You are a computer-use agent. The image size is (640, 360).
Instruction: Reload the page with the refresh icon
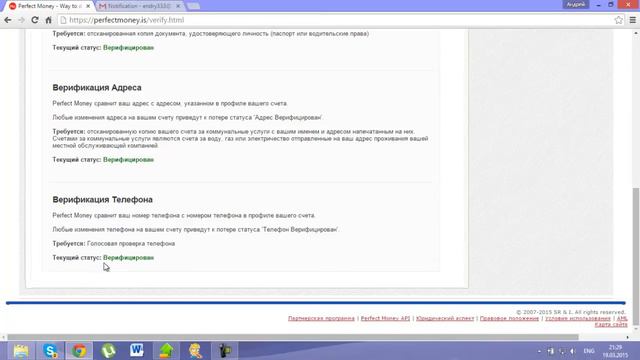35,20
